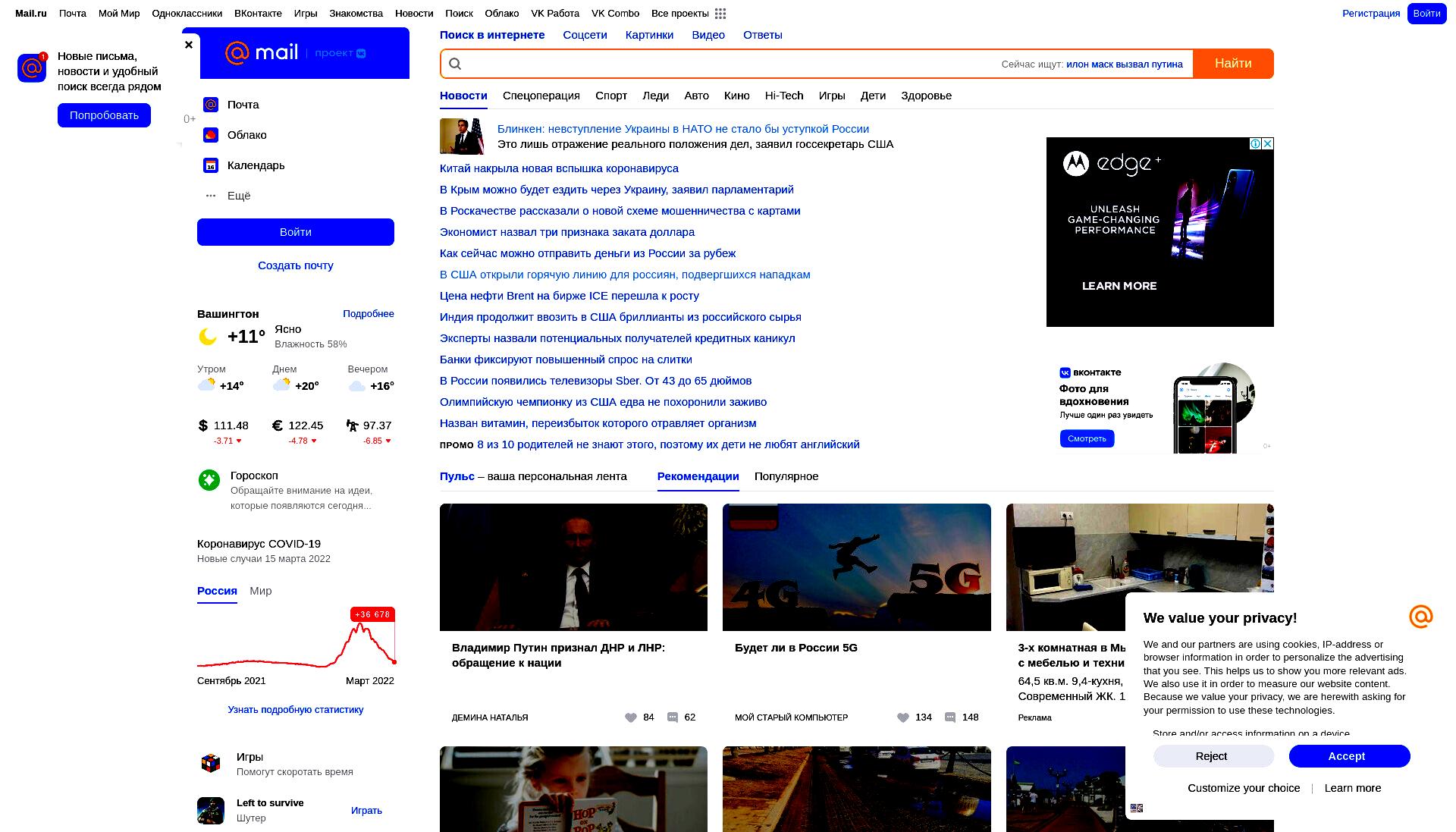Open the all projects grid icon
This screenshot has height=832, width=1456.
(720, 14)
